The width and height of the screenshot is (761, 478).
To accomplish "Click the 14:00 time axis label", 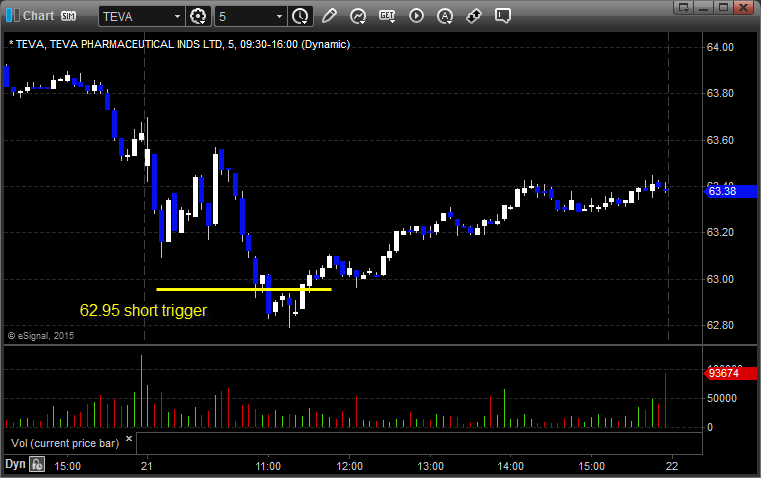I will [x=511, y=466].
